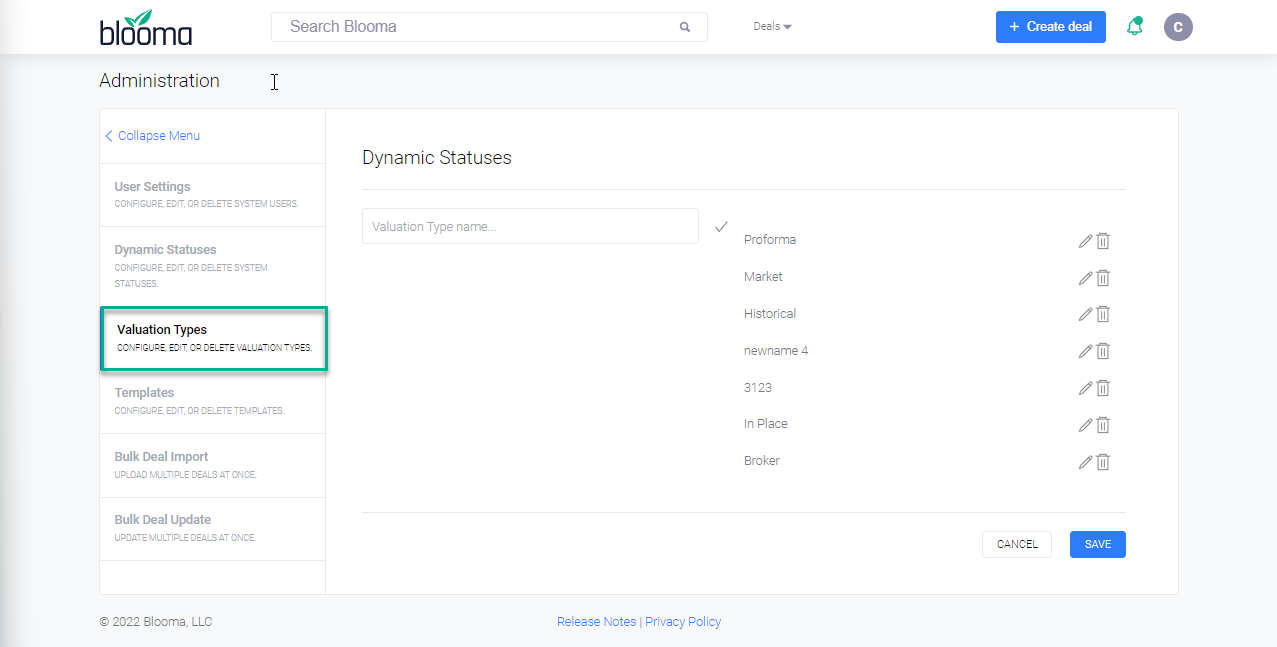Open the Deals dropdown
1277x647 pixels.
point(772,27)
